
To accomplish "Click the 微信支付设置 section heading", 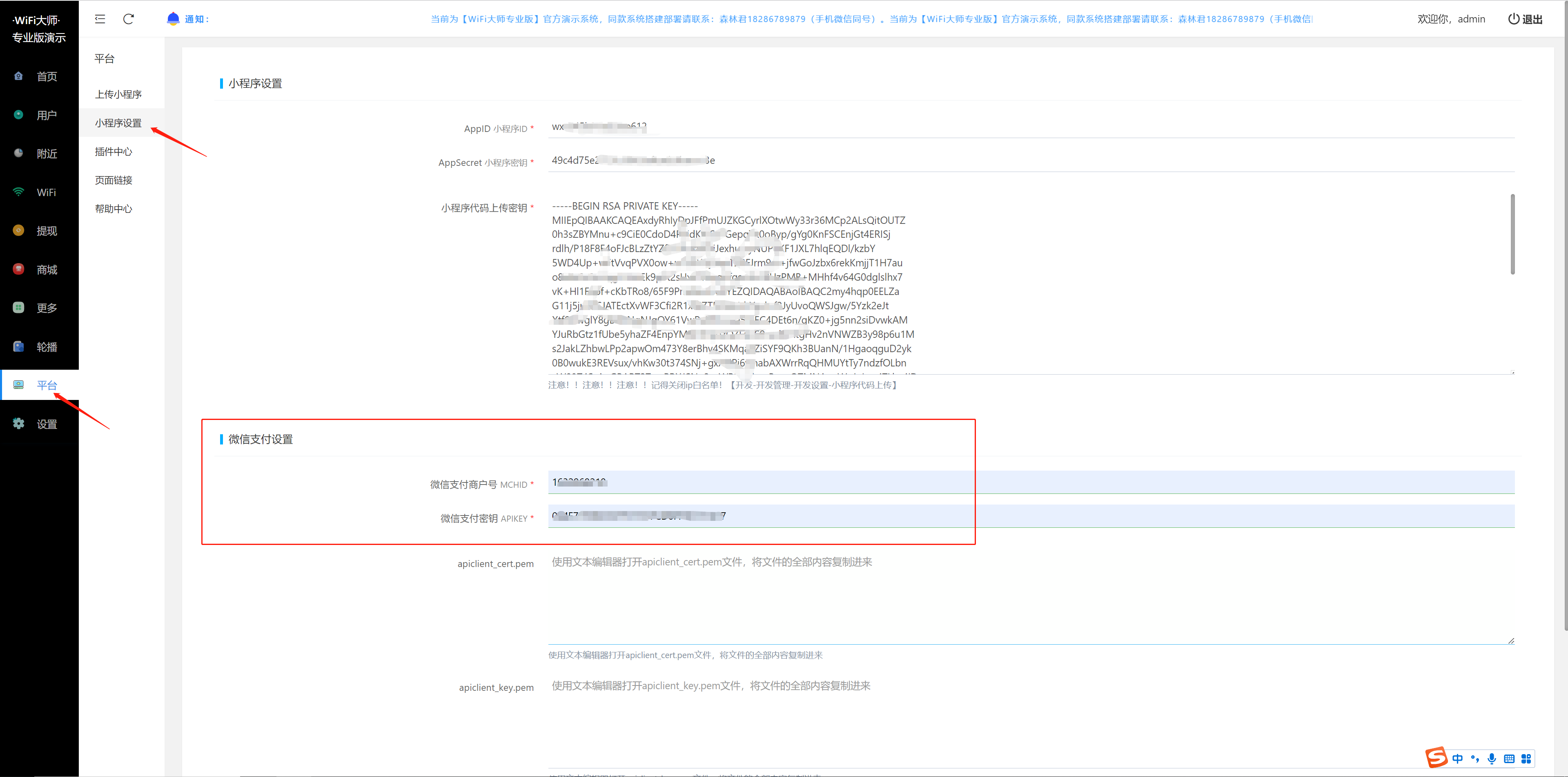I will (261, 439).
